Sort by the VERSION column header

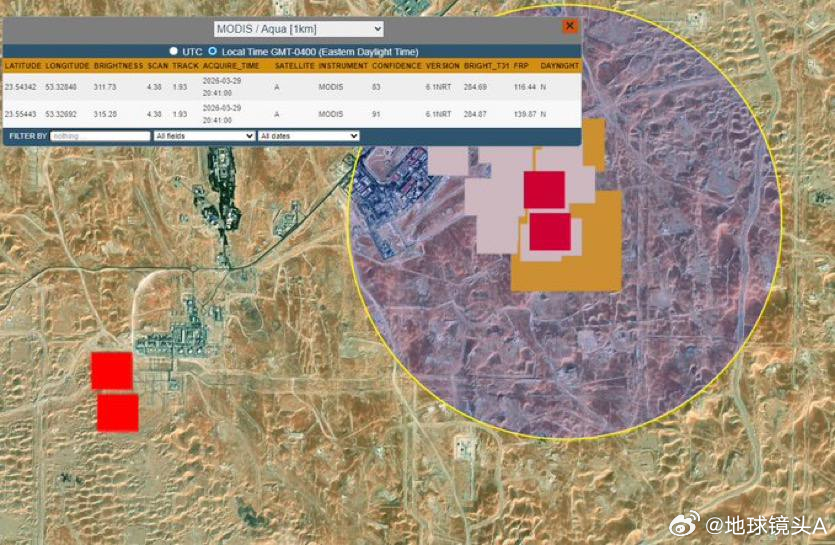click(443, 66)
